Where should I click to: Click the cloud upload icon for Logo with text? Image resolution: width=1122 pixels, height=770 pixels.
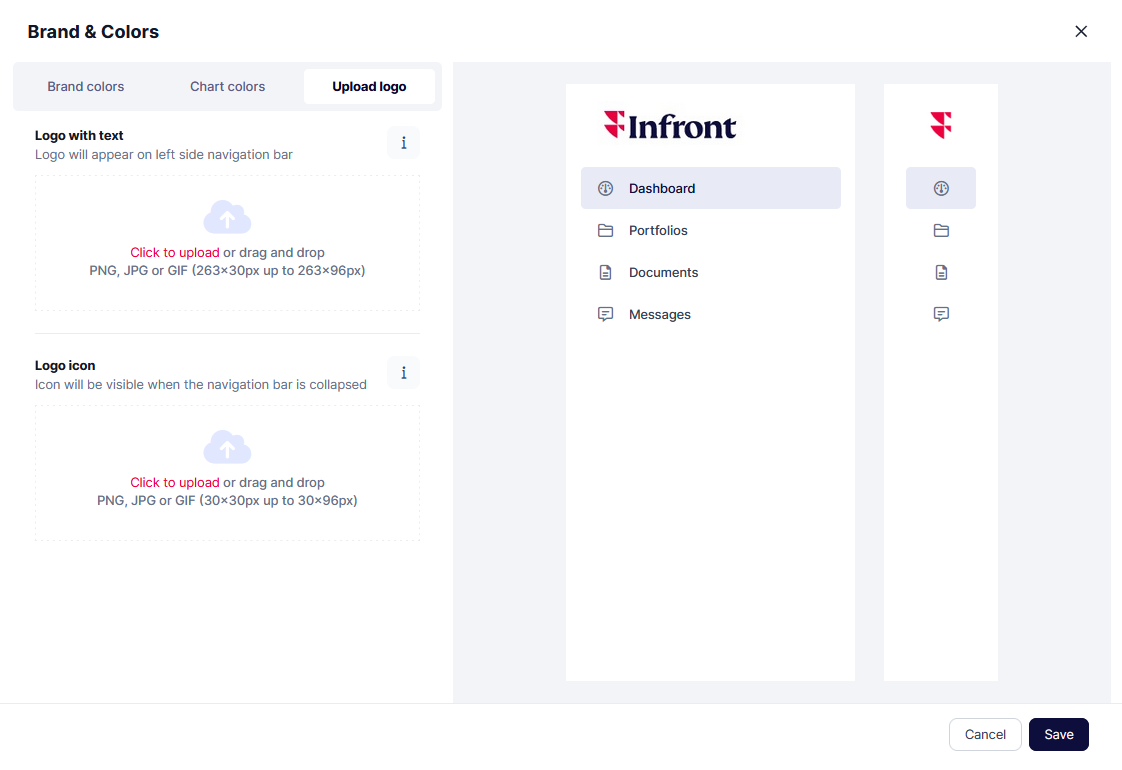227,218
